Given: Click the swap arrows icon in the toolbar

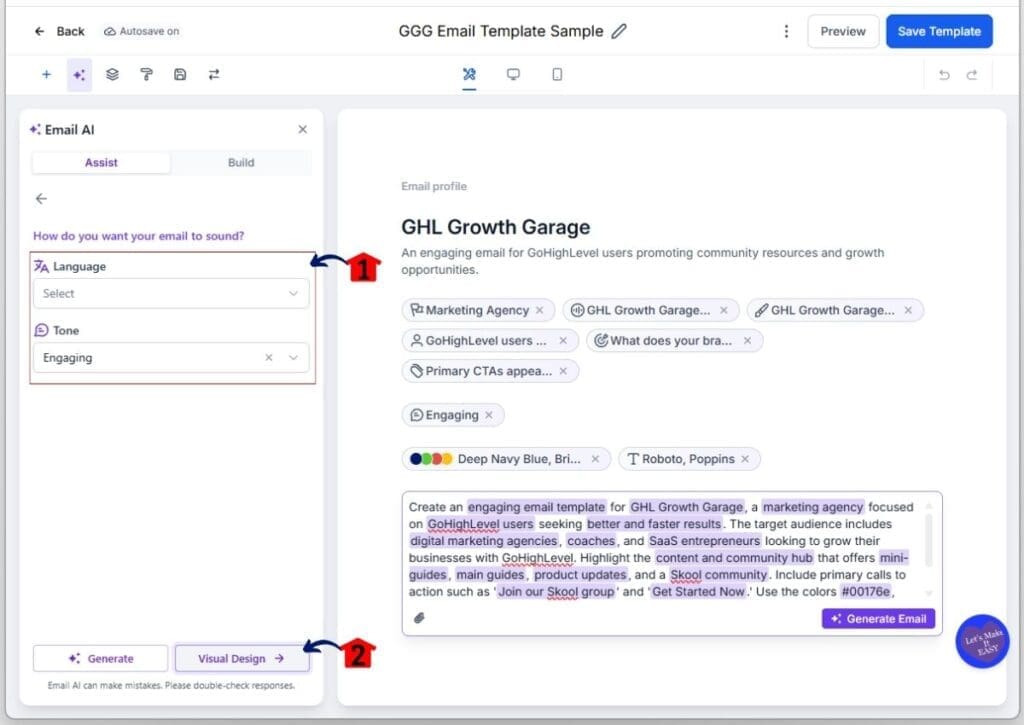Looking at the screenshot, I should [x=214, y=74].
